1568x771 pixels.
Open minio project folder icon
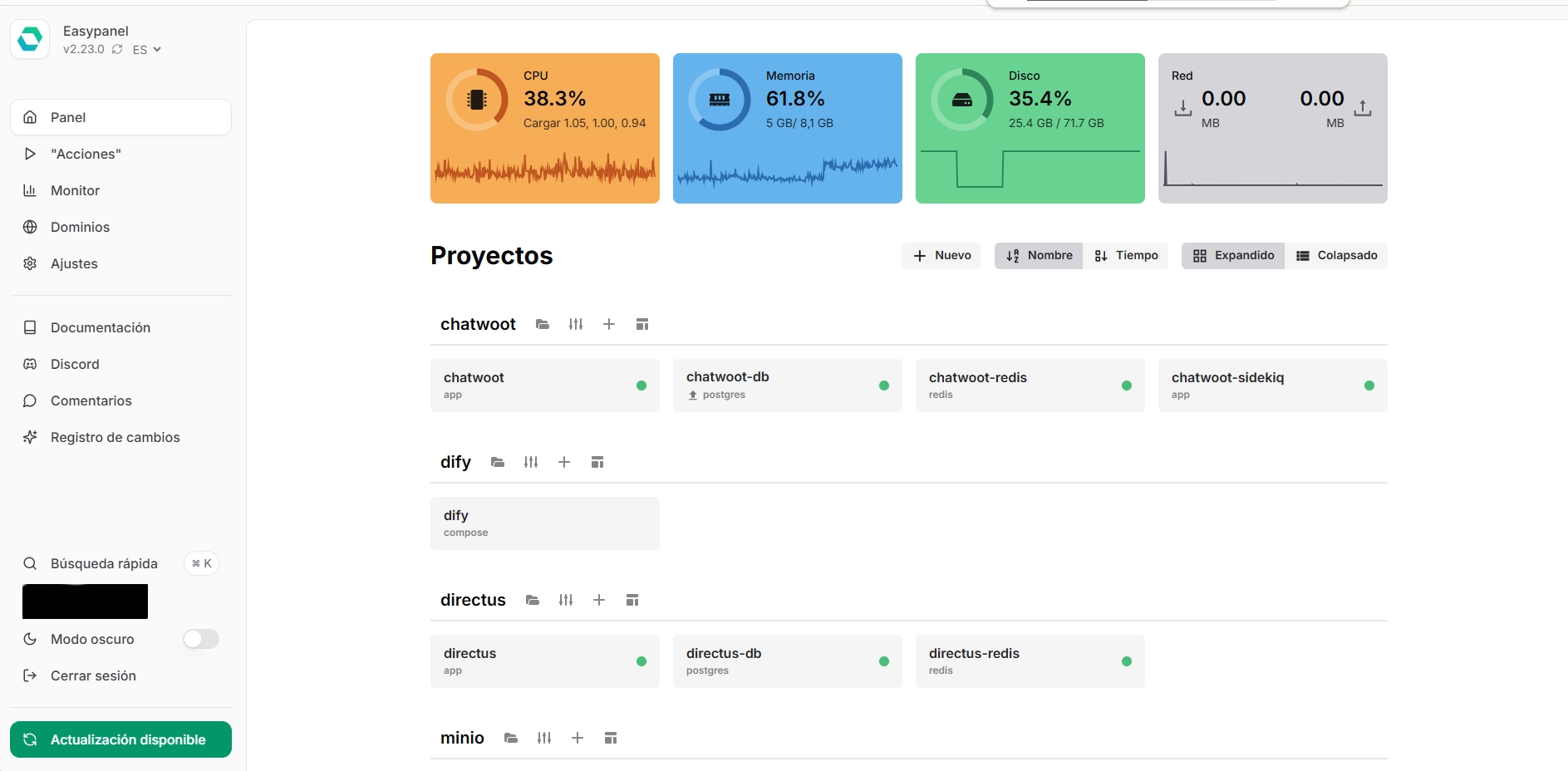(511, 738)
